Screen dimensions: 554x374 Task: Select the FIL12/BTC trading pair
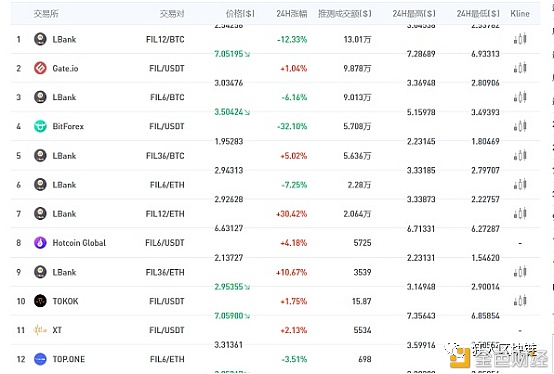point(165,39)
